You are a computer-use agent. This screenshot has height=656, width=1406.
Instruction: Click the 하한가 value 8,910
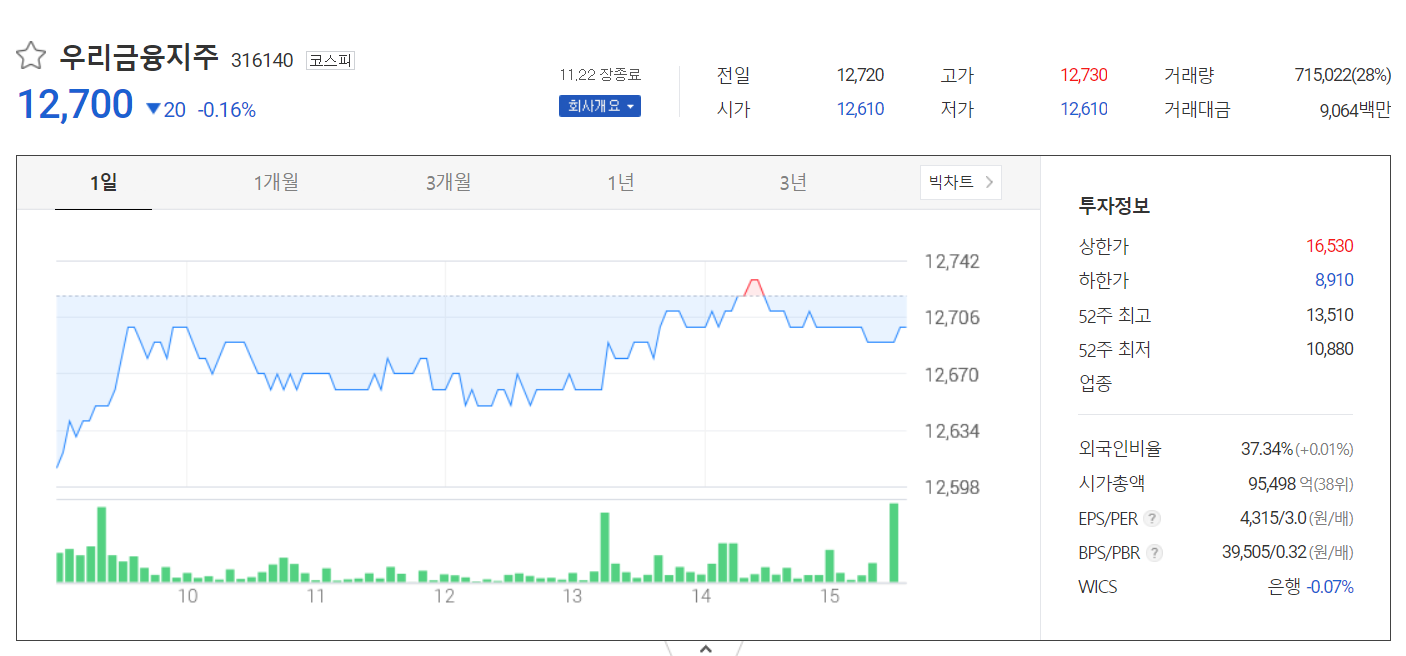pos(1334,280)
